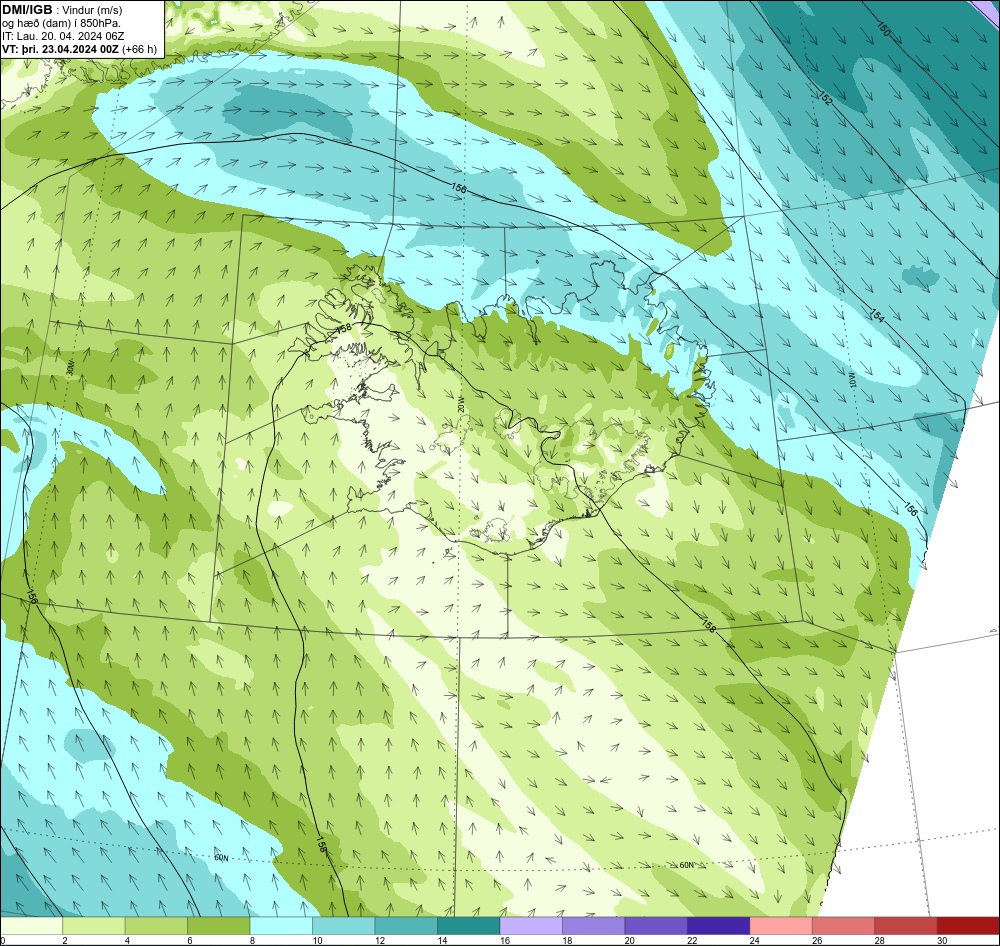Click the legend scale number 24

point(754,940)
